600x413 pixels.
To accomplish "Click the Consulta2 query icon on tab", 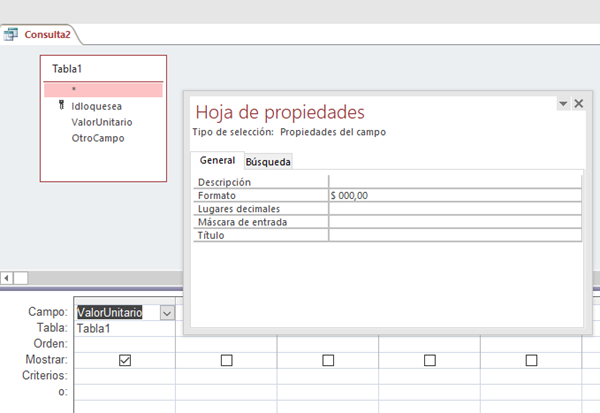I will [x=11, y=35].
